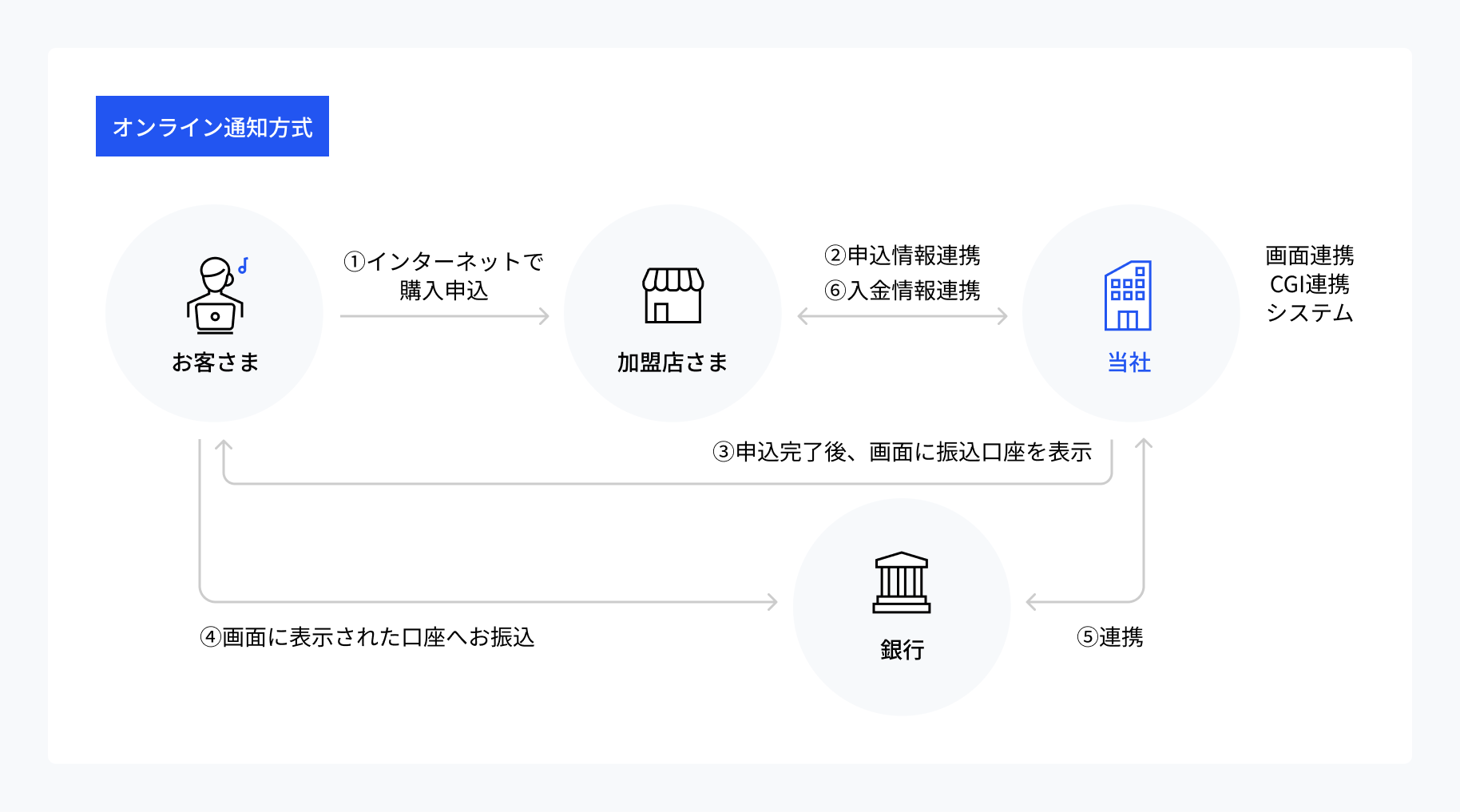Select the 銀行 label
The image size is (1460, 812).
pyautogui.click(x=902, y=650)
